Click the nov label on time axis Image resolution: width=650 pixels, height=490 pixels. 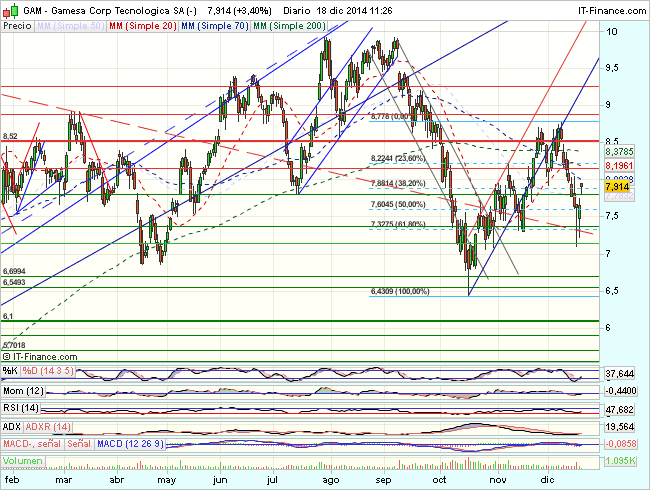(x=497, y=480)
